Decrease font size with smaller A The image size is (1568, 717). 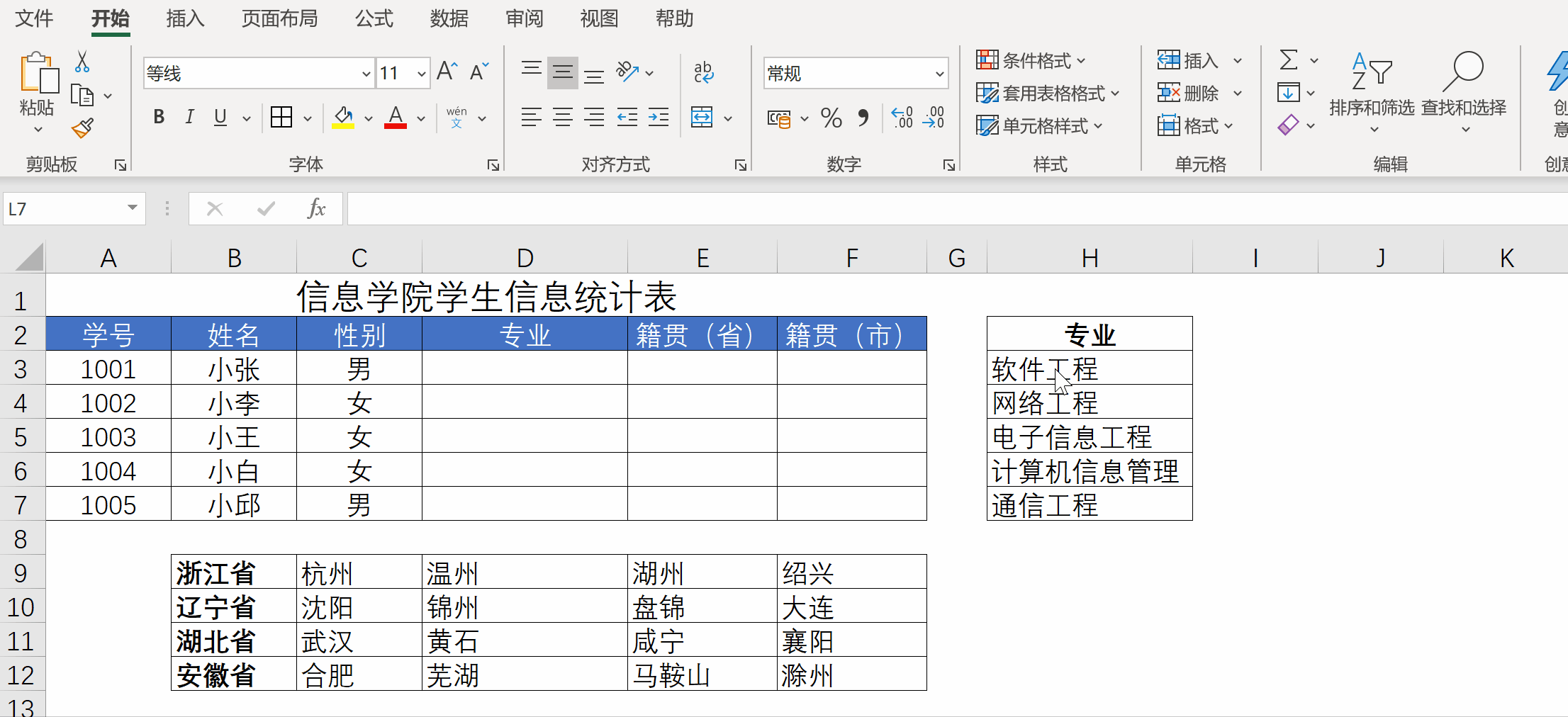pos(479,72)
